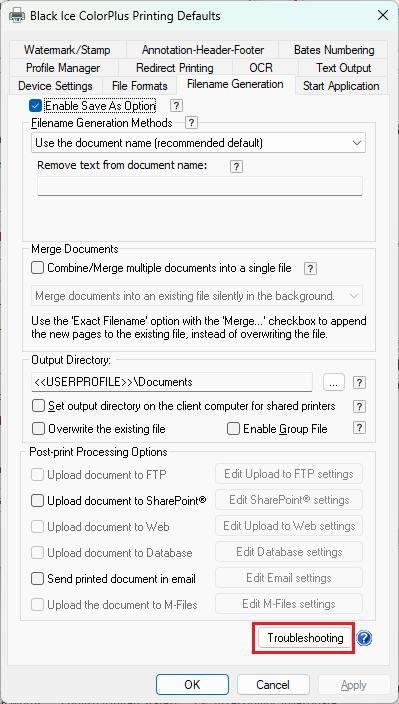Expand the filename generation method dropdown
This screenshot has height=704, width=399.
click(199, 143)
